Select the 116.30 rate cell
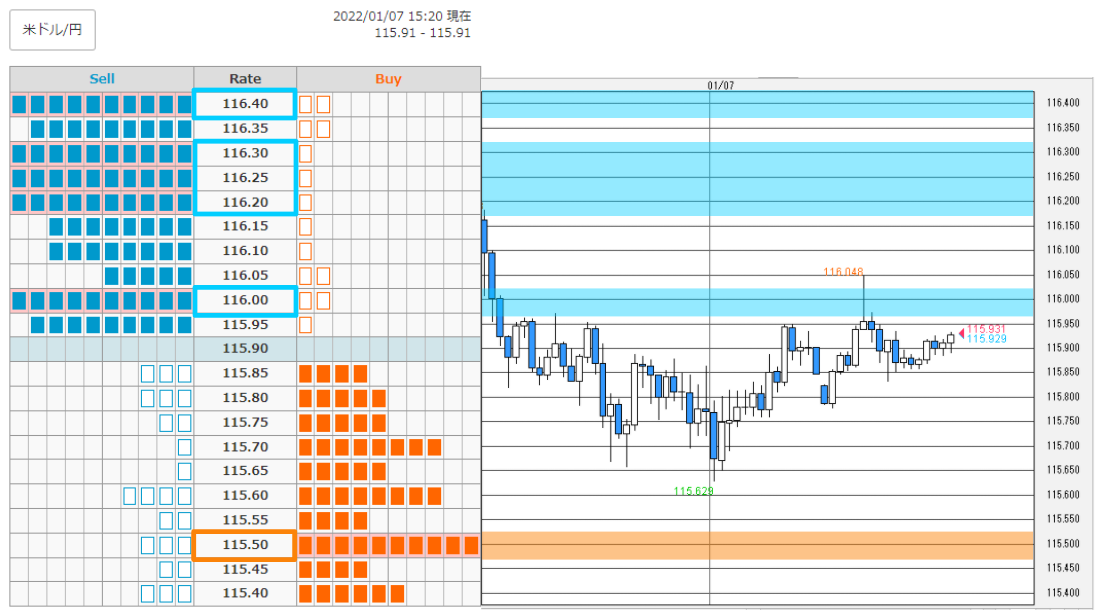Image resolution: width=1101 pixels, height=616 pixels. coord(245,153)
